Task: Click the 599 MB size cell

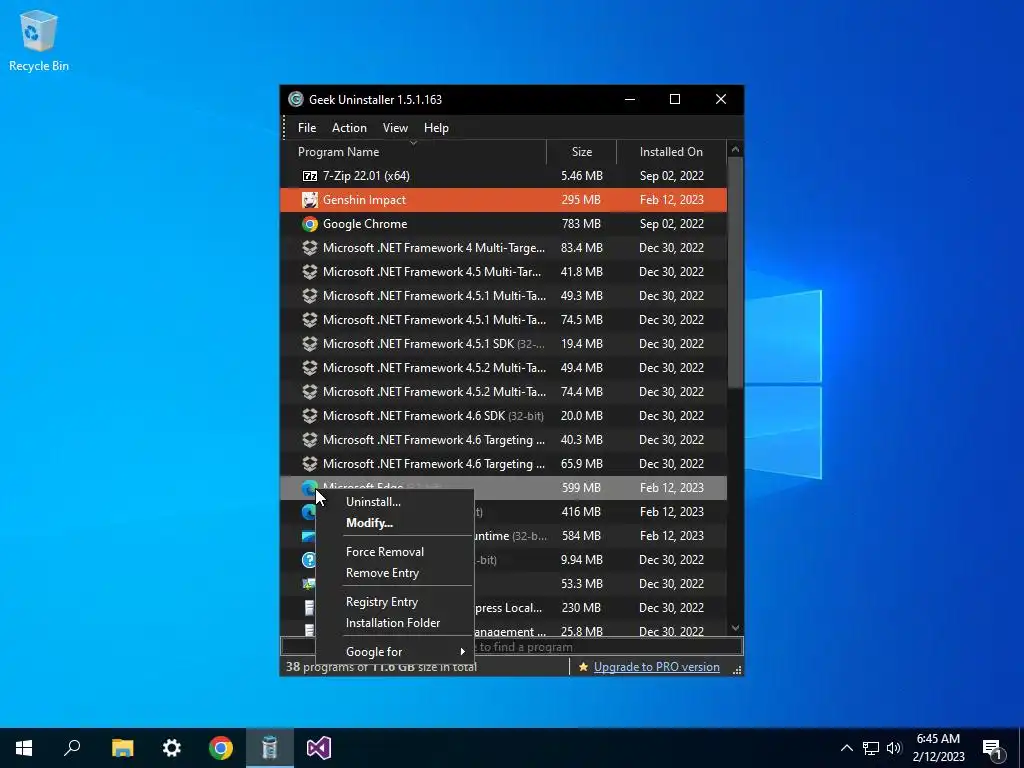Action: [581, 488]
